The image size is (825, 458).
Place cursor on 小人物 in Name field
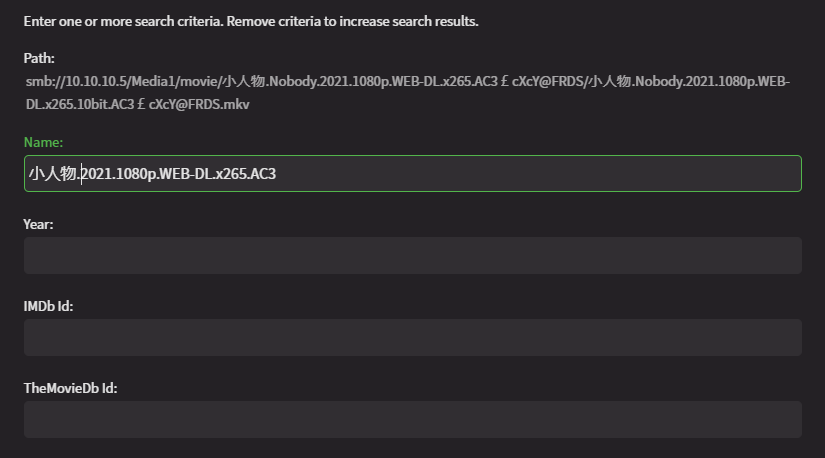pos(52,174)
